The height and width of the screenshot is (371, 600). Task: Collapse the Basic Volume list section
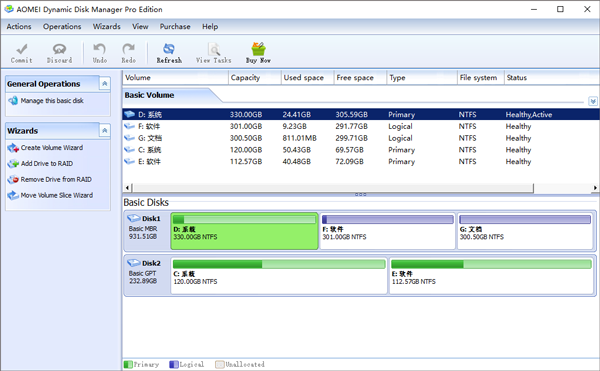tap(593, 101)
